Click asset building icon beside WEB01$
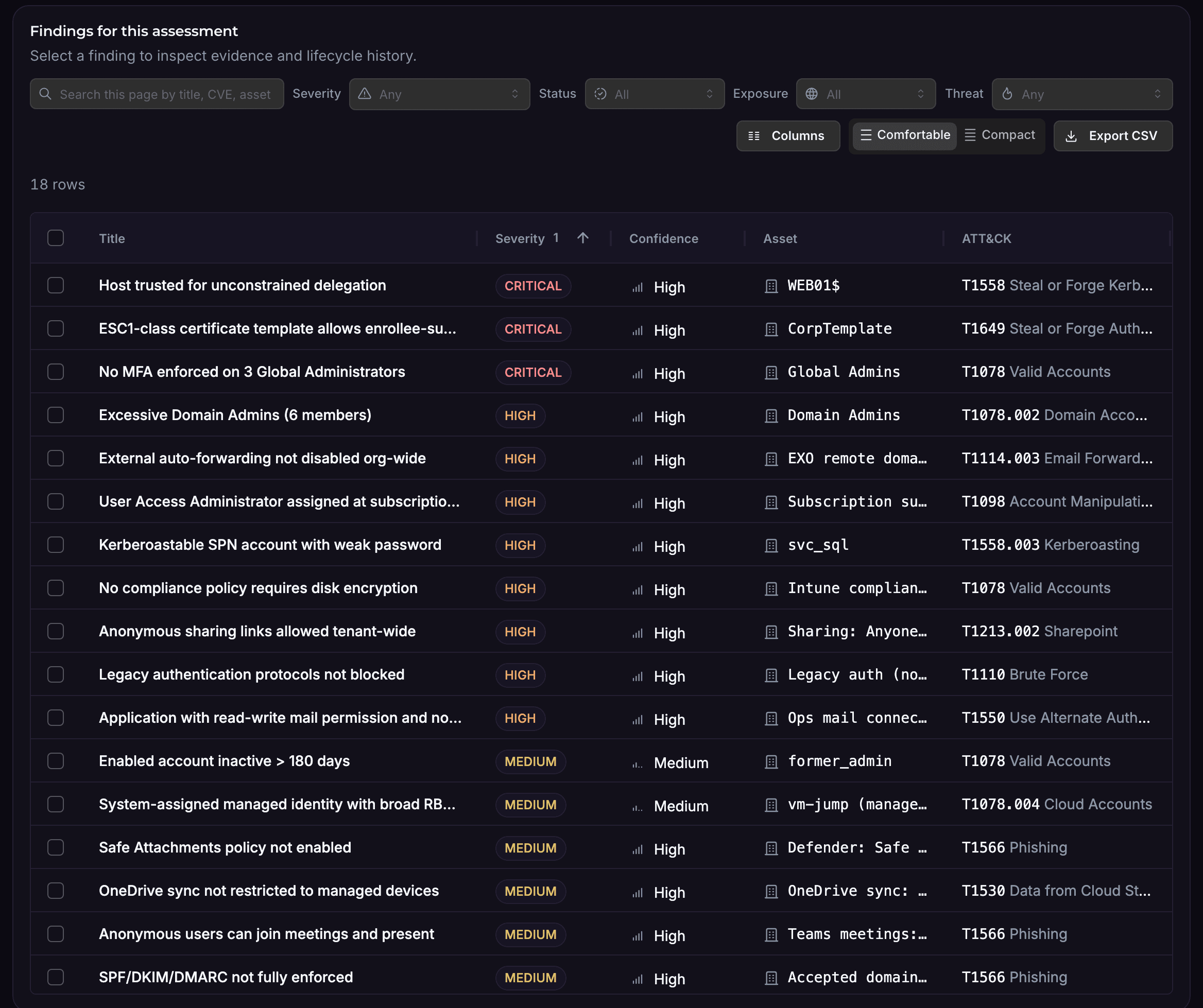The image size is (1203, 1008). coord(771,286)
